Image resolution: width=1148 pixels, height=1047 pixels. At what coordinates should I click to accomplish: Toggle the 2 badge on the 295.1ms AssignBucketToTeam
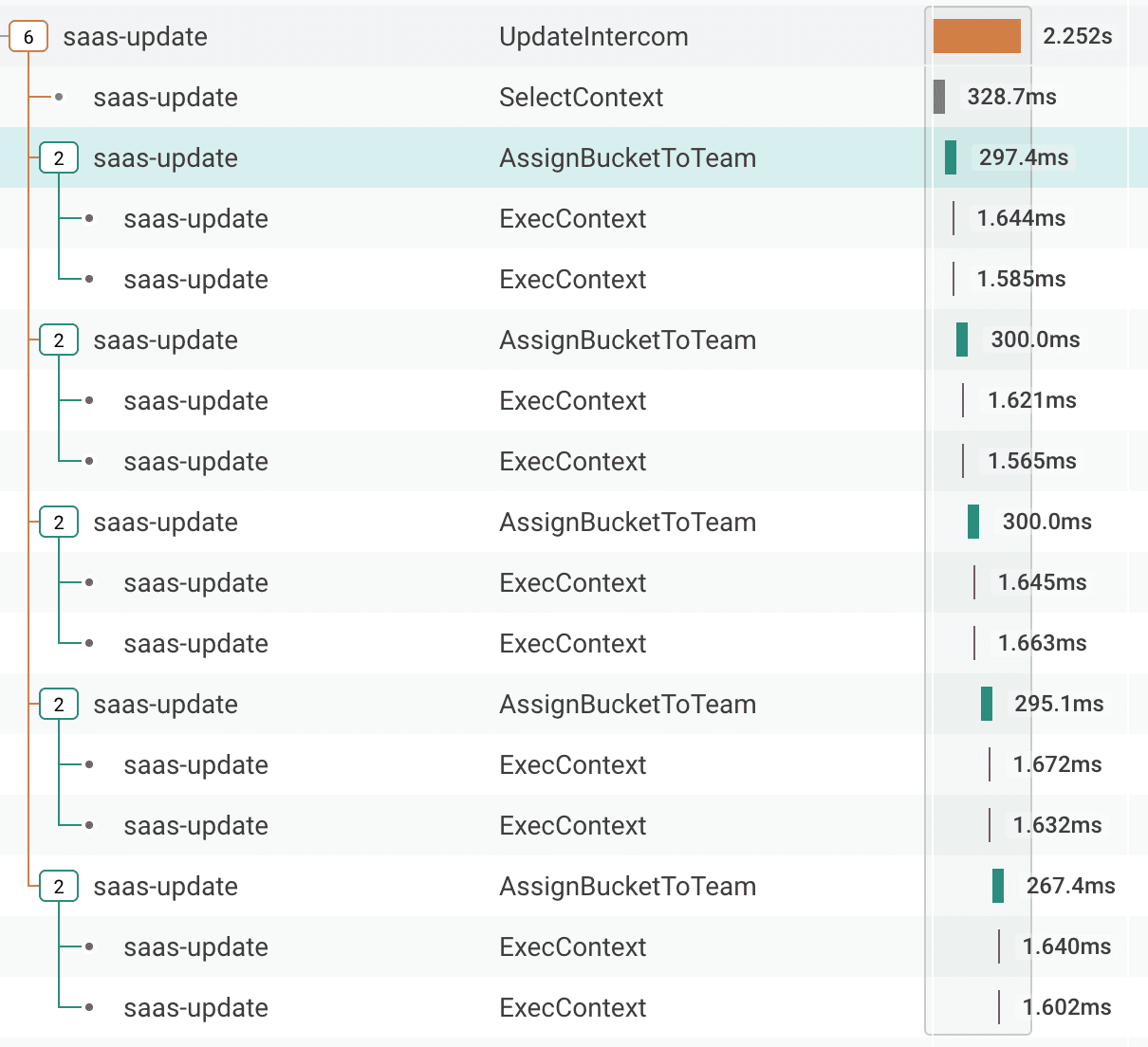tap(58, 704)
